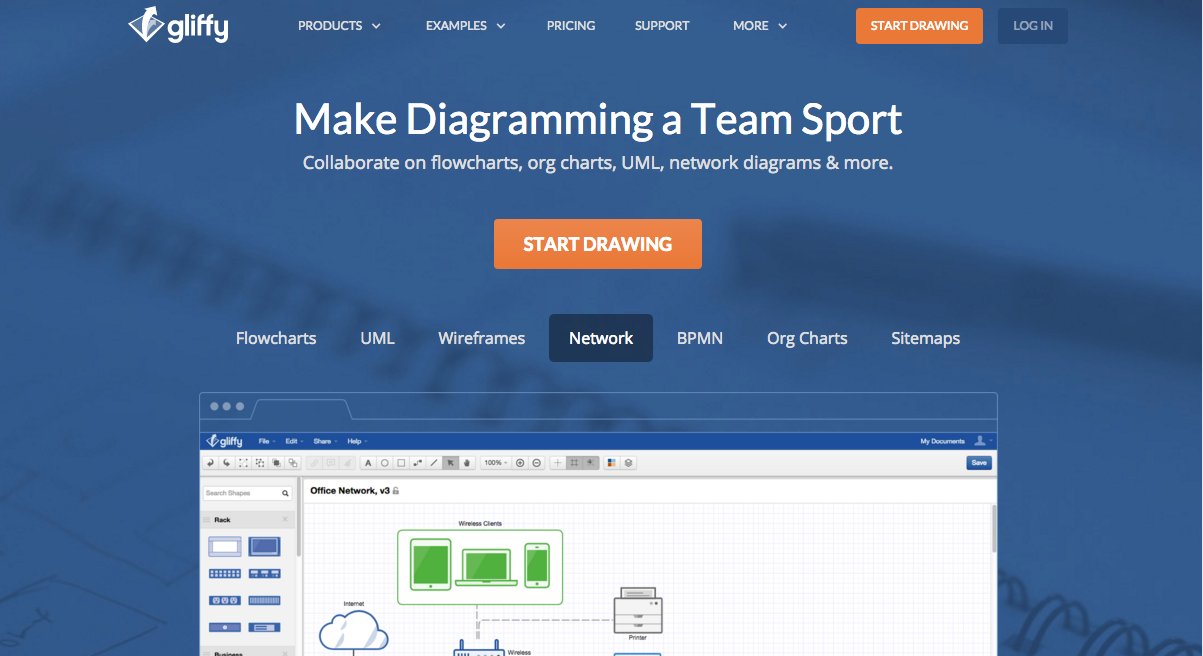Click the cloud Internet shape on canvas
The height and width of the screenshot is (656, 1203).
pyautogui.click(x=354, y=630)
